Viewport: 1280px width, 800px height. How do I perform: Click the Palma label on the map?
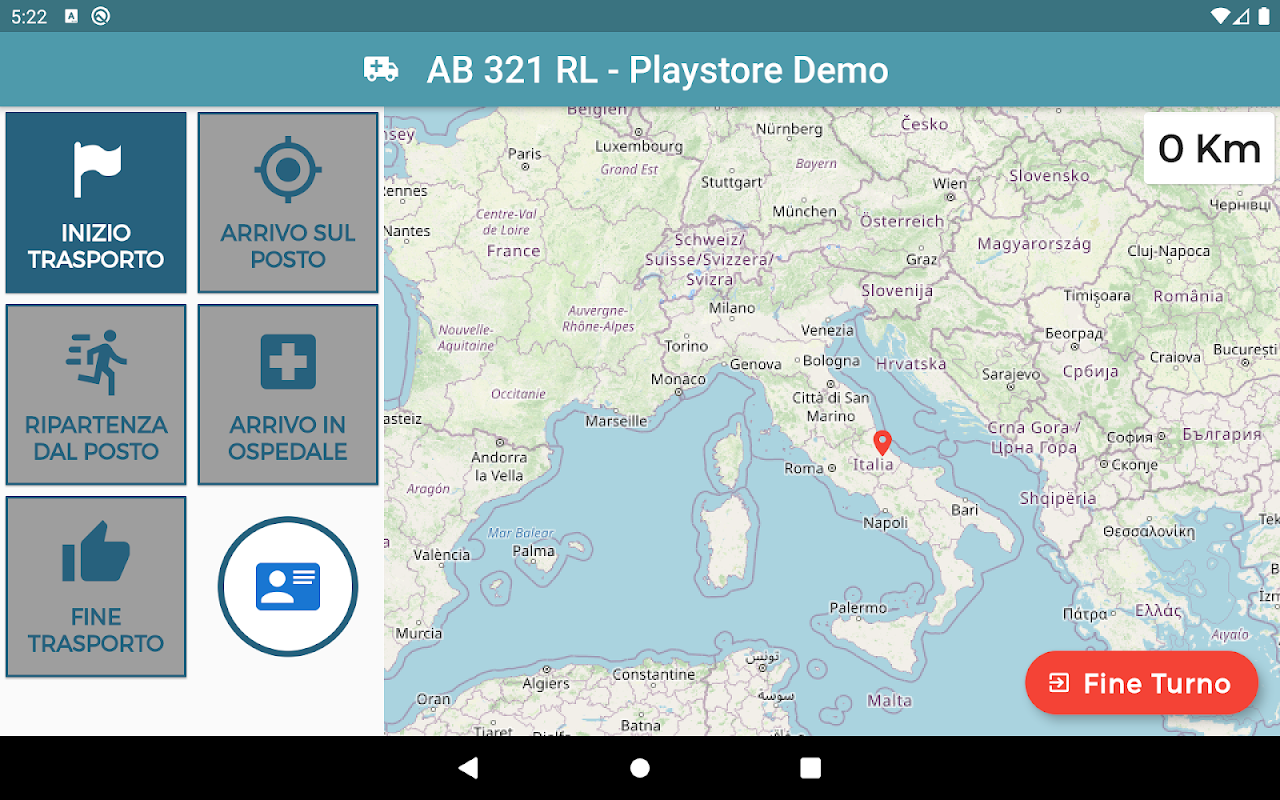pyautogui.click(x=533, y=551)
